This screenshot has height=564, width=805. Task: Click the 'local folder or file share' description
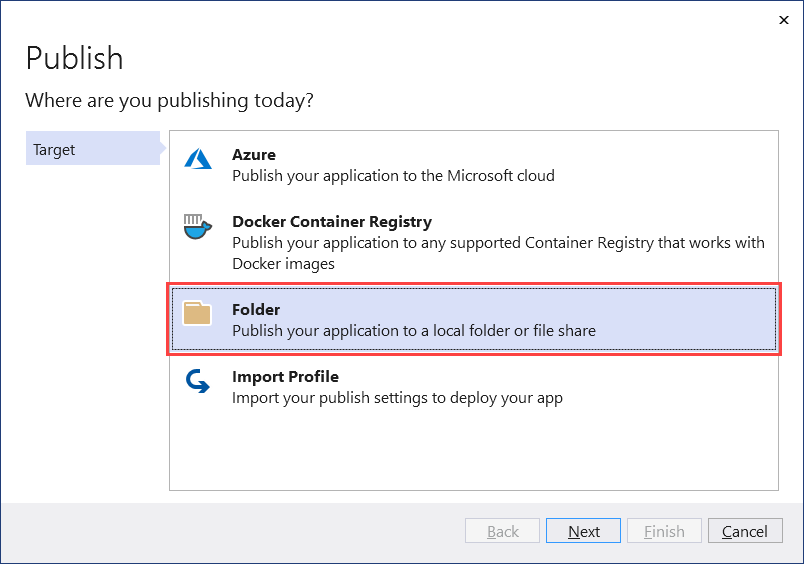[x=414, y=331]
